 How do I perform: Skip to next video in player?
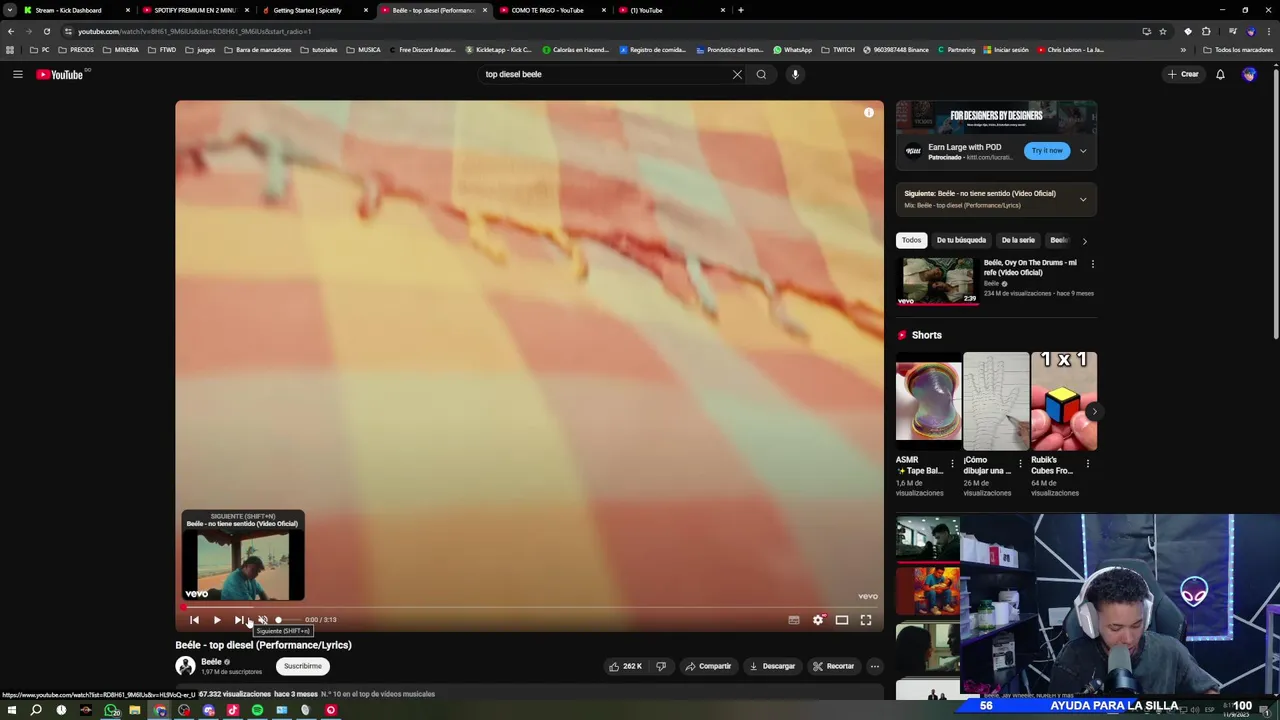click(239, 620)
